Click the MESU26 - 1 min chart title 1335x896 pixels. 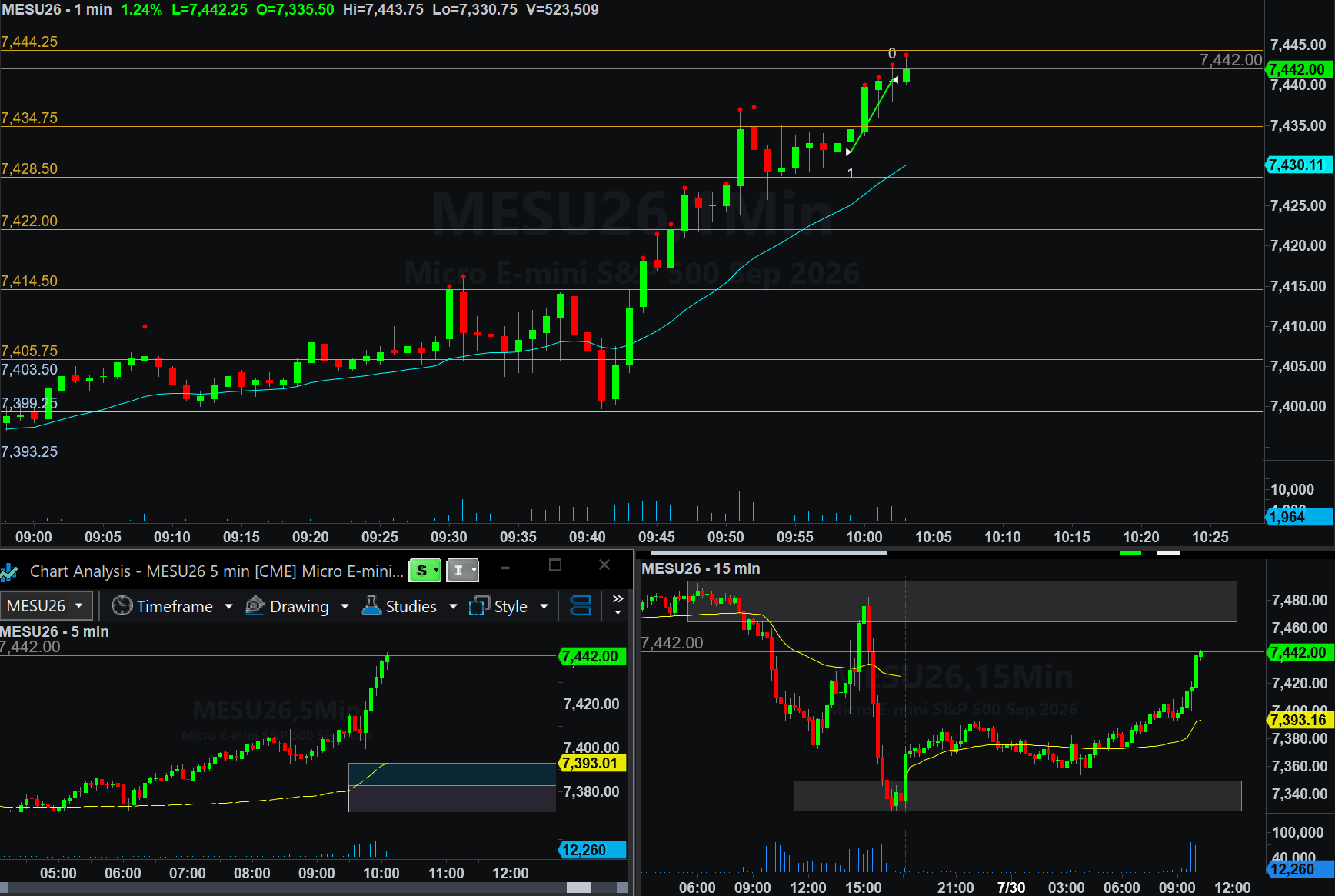[x=57, y=10]
